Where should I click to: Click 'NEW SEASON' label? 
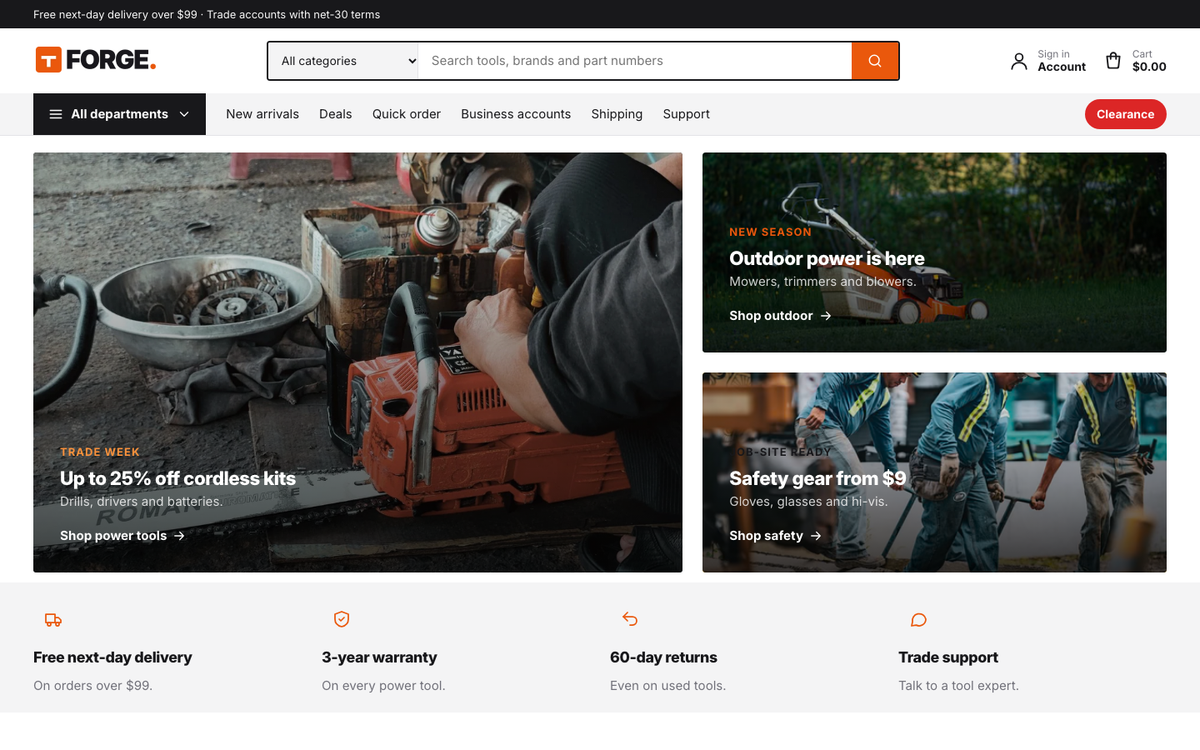[x=770, y=232]
